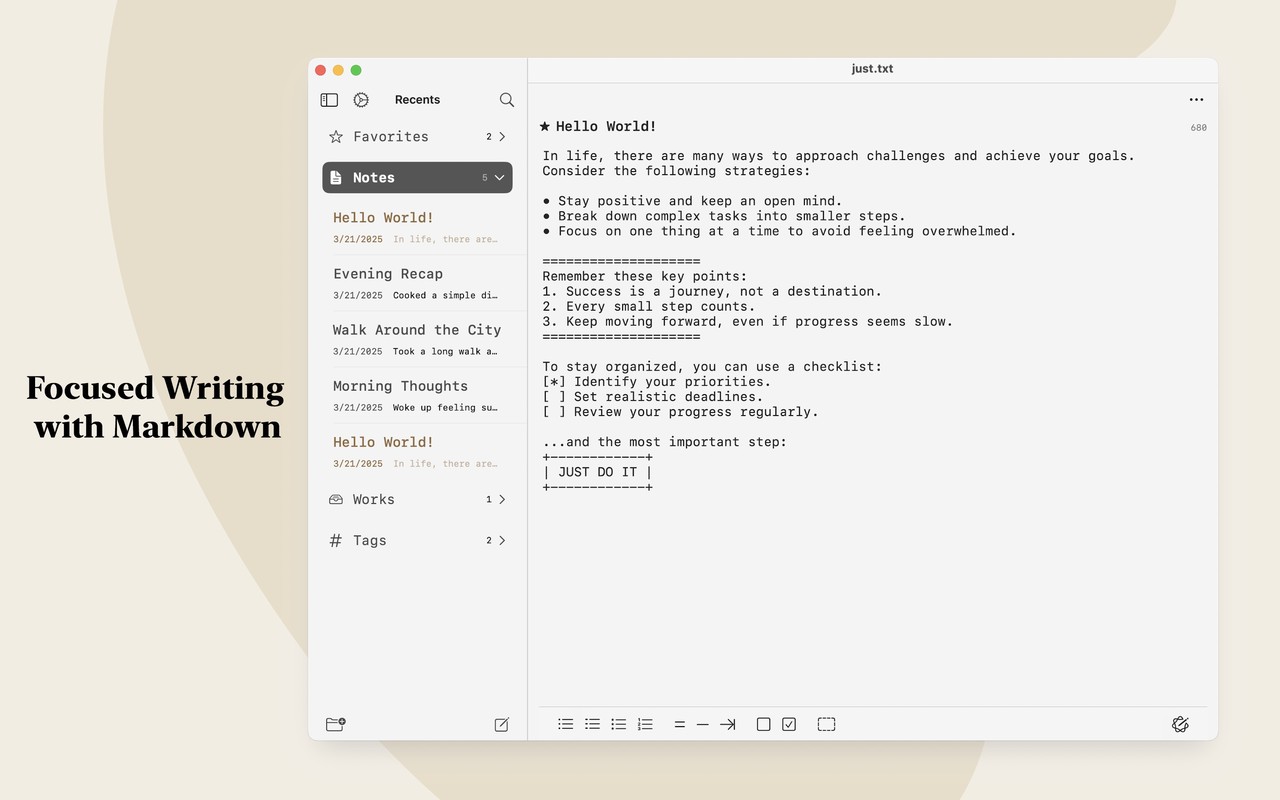Click the leftmost bullet list icon in toolbar
The height and width of the screenshot is (800, 1280).
pyautogui.click(x=566, y=724)
